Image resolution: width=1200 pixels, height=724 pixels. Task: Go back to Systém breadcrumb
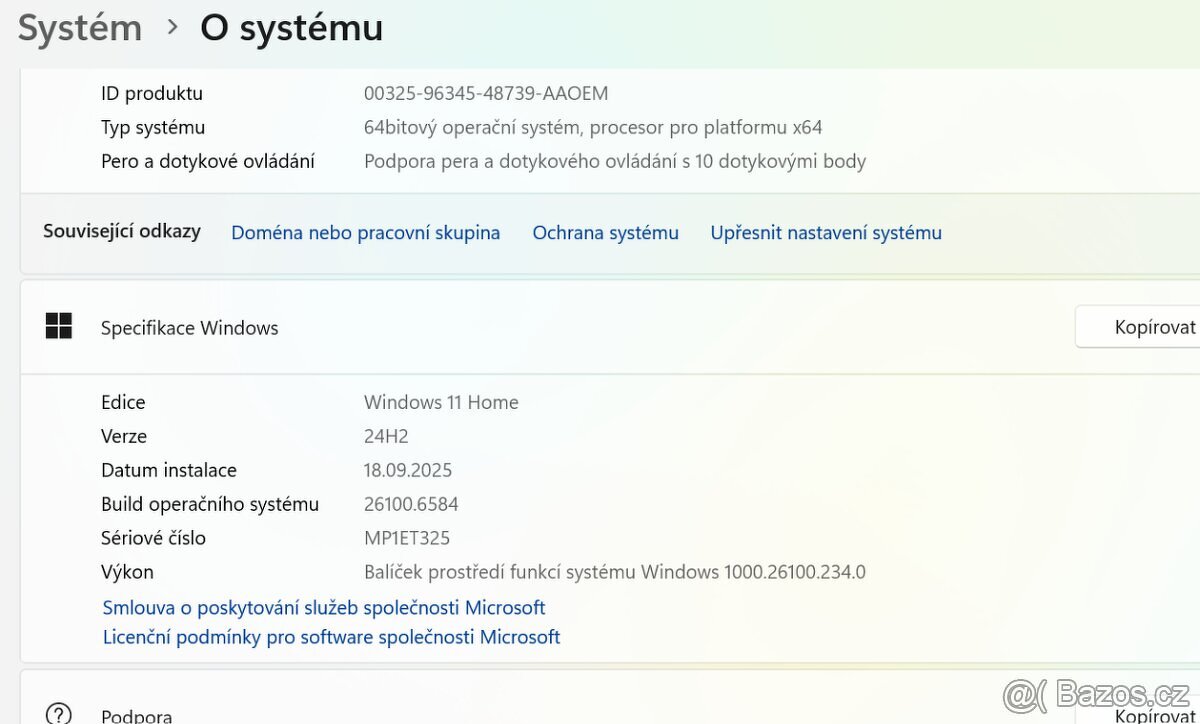(x=80, y=28)
